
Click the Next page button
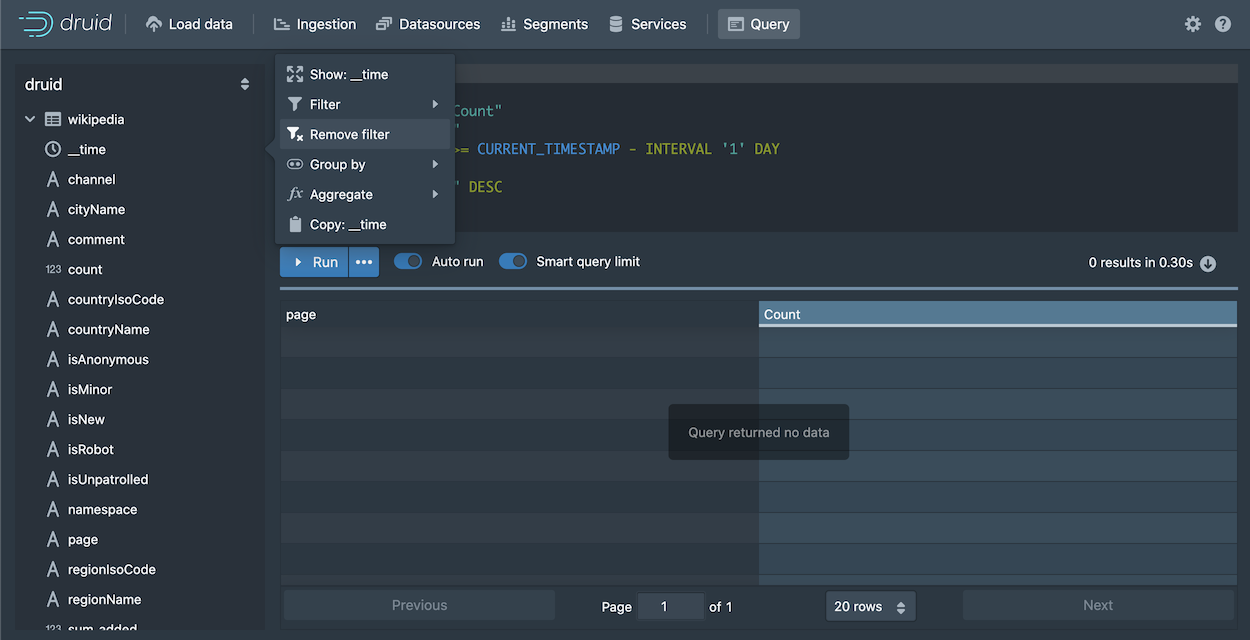tap(1098, 605)
